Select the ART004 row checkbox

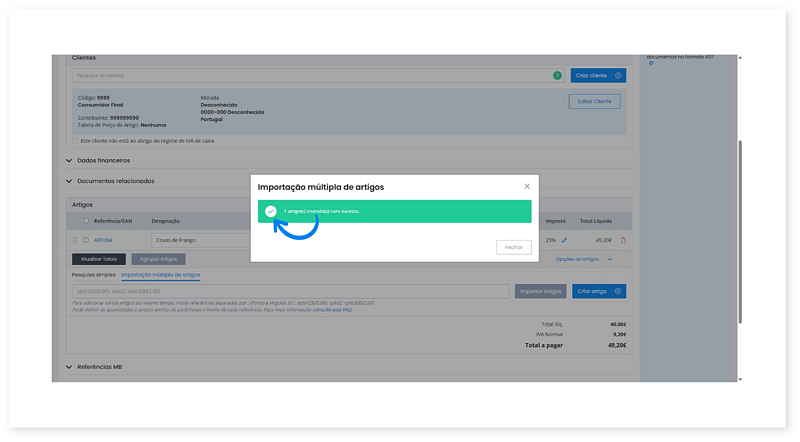[86, 240]
